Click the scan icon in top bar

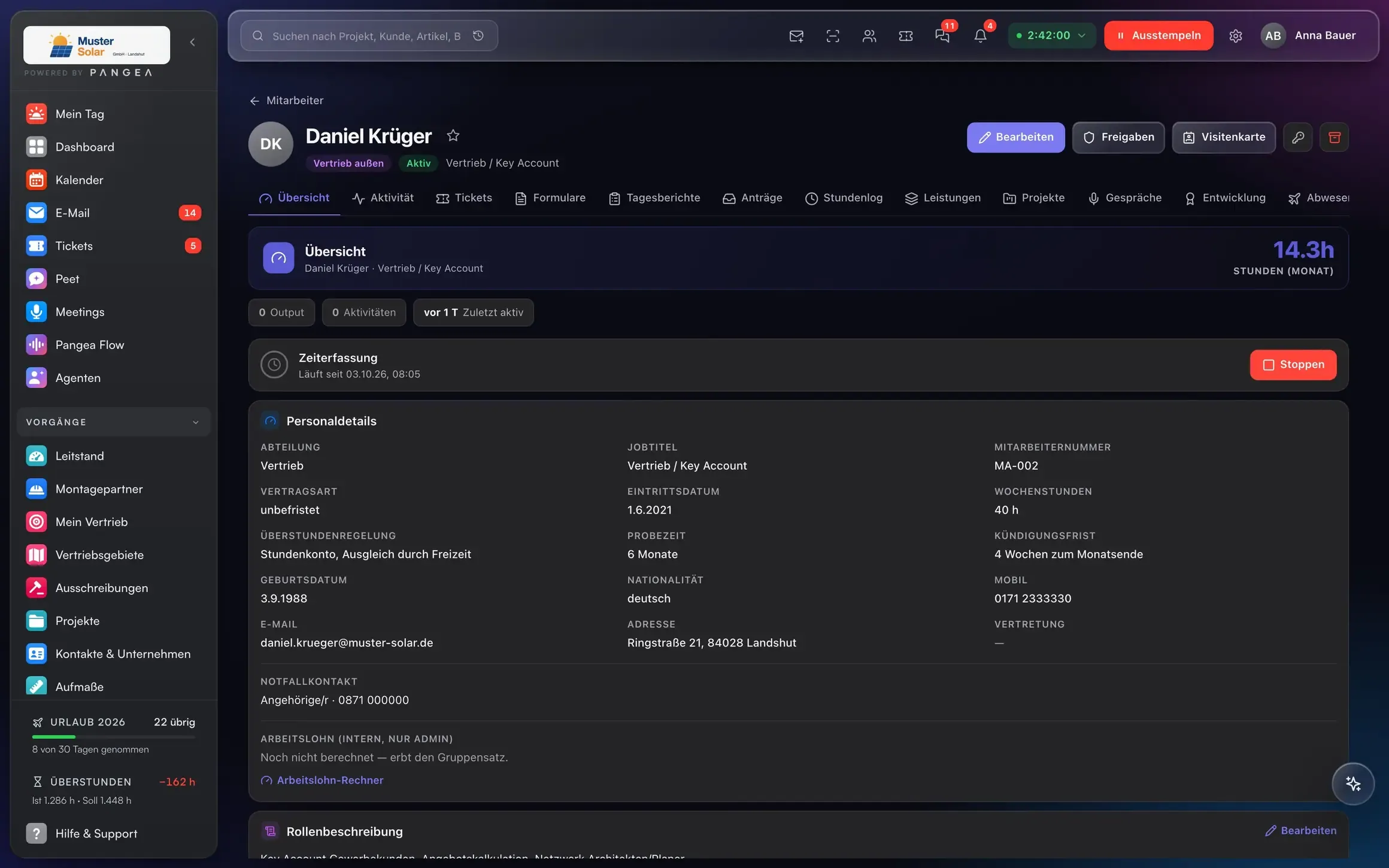click(833, 36)
